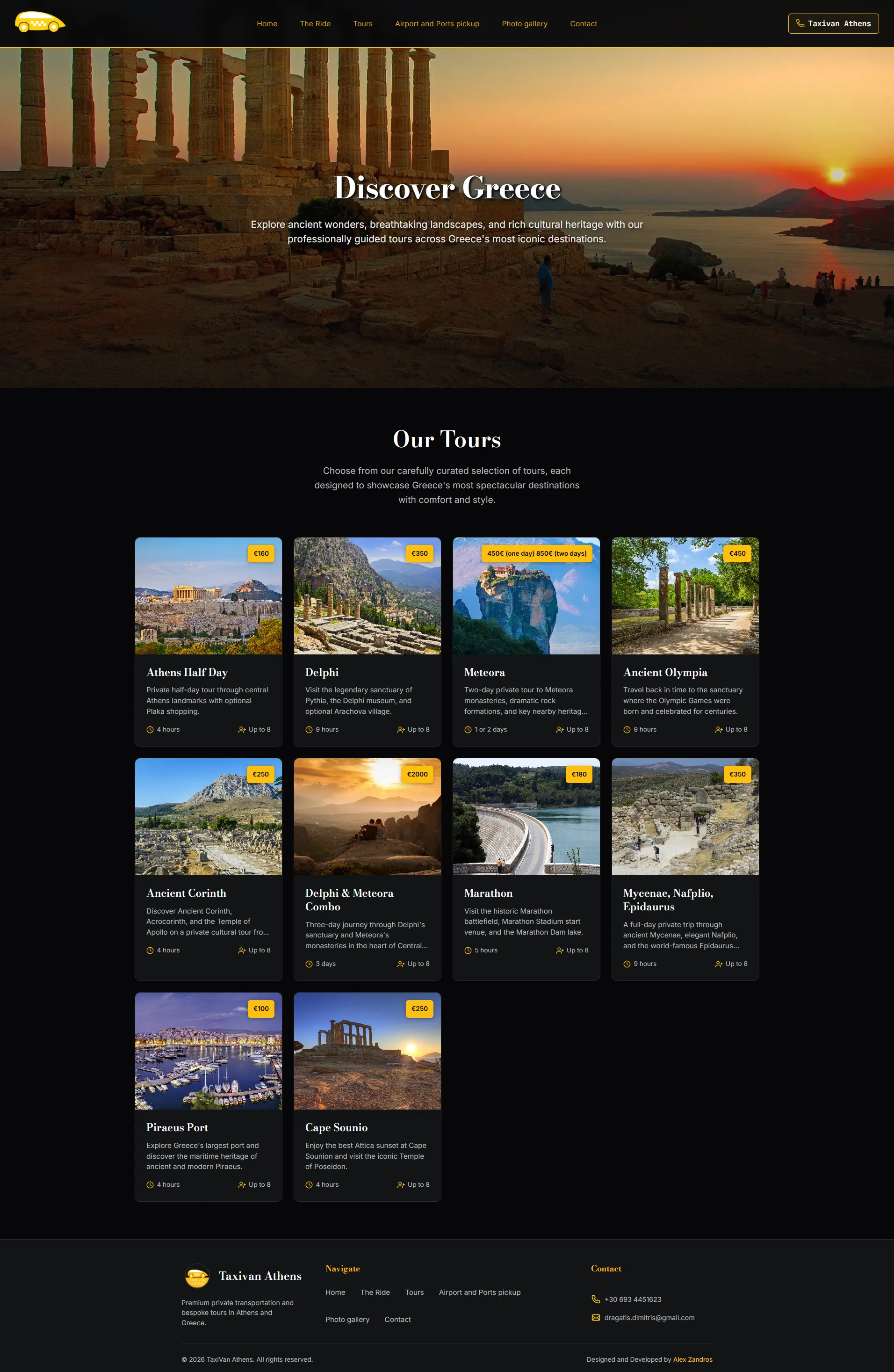Image resolution: width=894 pixels, height=1372 pixels.
Task: Click the footer Taxivan Athens round logo
Action: (197, 1276)
